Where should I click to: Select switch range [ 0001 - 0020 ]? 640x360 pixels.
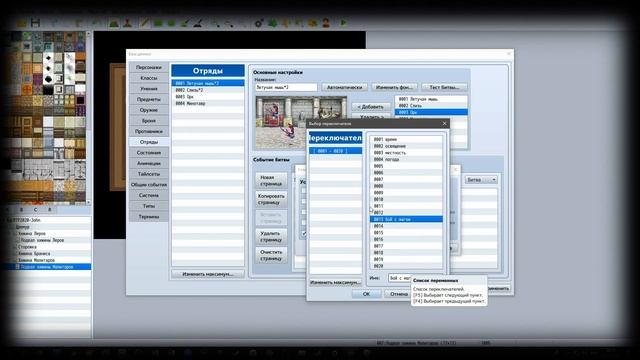point(335,151)
